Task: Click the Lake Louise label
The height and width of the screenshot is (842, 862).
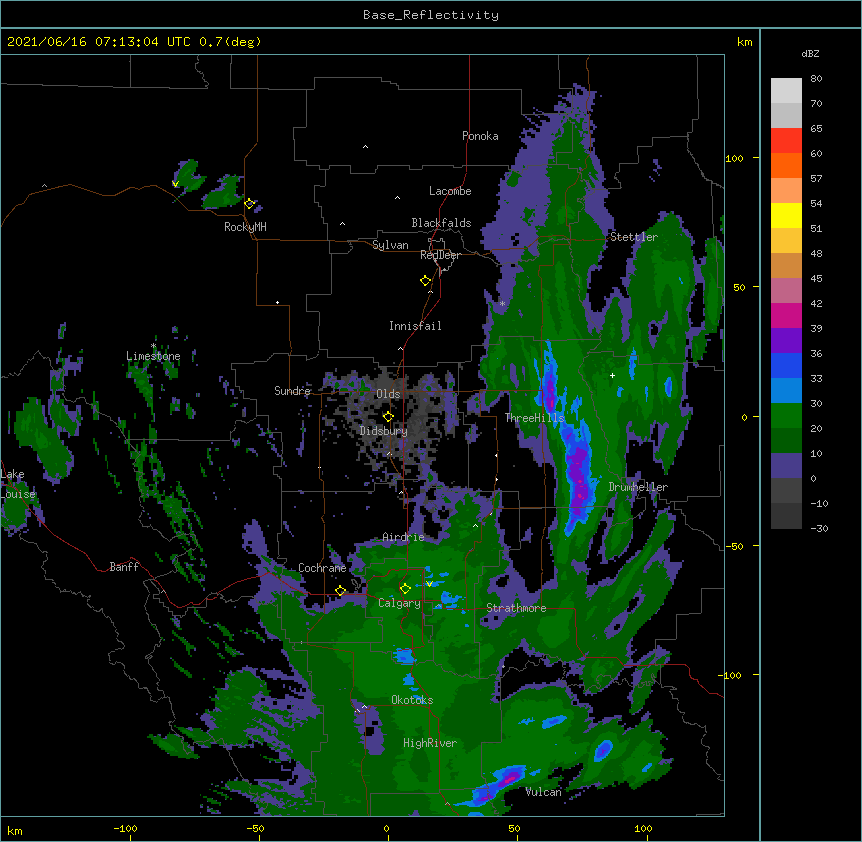Action: click(x=18, y=484)
